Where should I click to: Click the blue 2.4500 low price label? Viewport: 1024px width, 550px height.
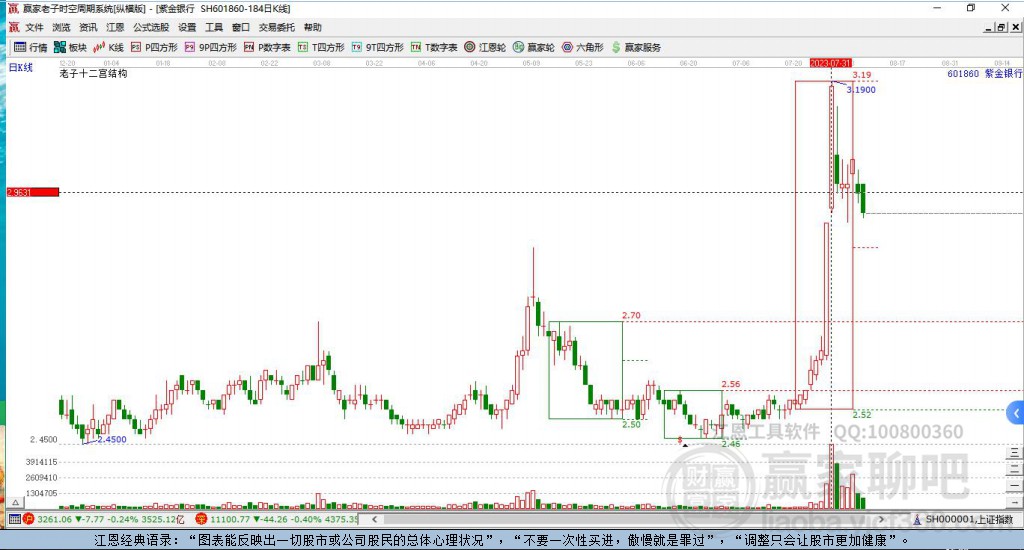pyautogui.click(x=112, y=439)
